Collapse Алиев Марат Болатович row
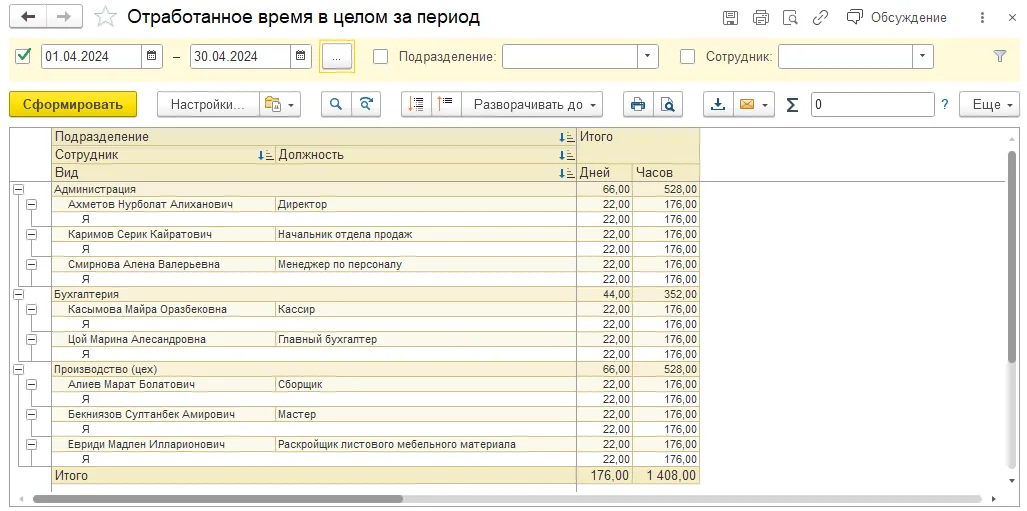The width and height of the screenshot is (1027, 511). pyautogui.click(x=31, y=384)
